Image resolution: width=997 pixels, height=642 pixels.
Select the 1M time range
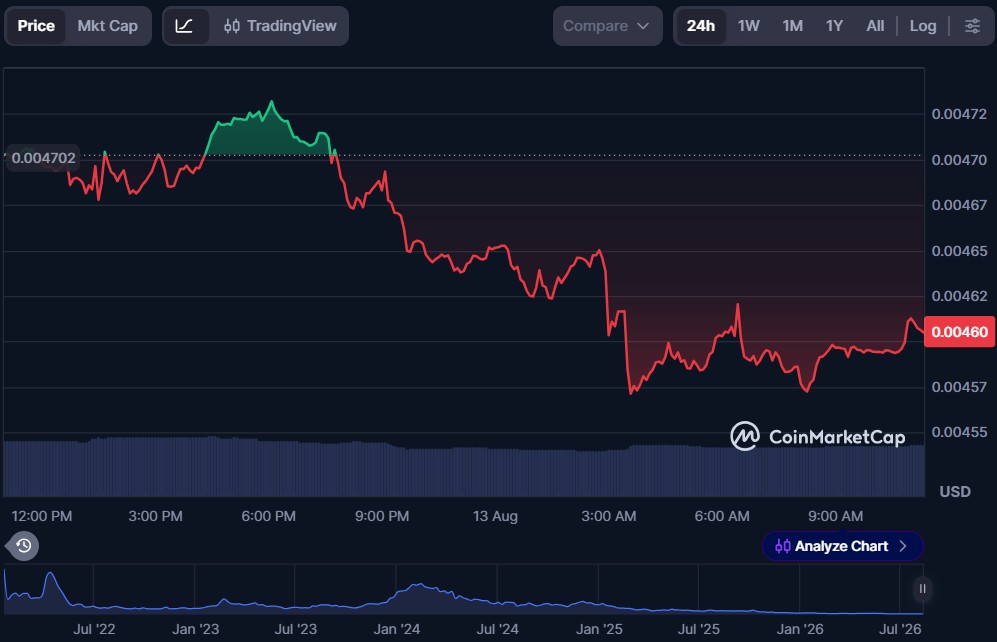pyautogui.click(x=792, y=26)
